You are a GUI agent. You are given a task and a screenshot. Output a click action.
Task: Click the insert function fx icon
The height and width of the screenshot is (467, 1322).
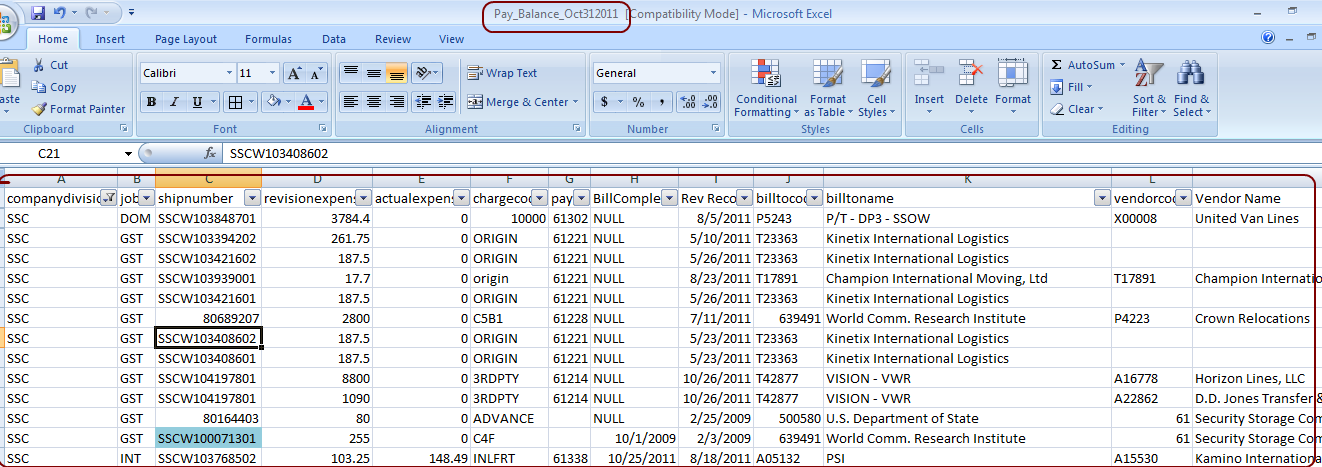pos(210,154)
